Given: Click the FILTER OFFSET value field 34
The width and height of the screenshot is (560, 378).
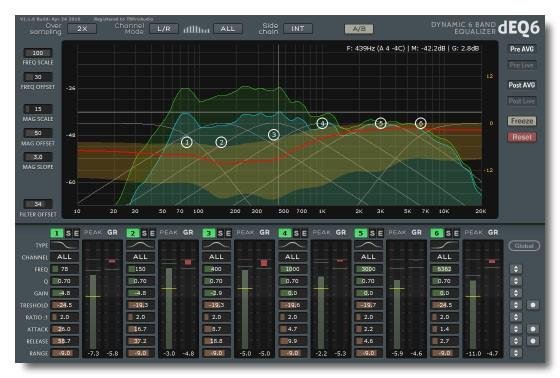Looking at the screenshot, I should (x=38, y=204).
